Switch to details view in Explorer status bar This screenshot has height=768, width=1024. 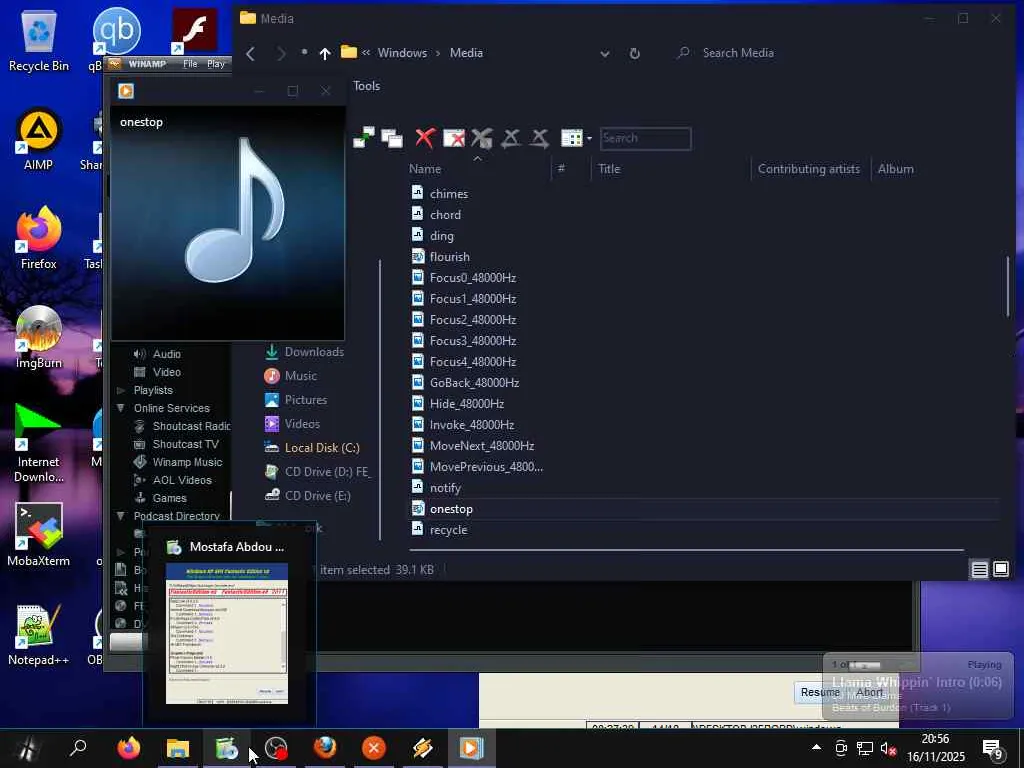pos(980,569)
